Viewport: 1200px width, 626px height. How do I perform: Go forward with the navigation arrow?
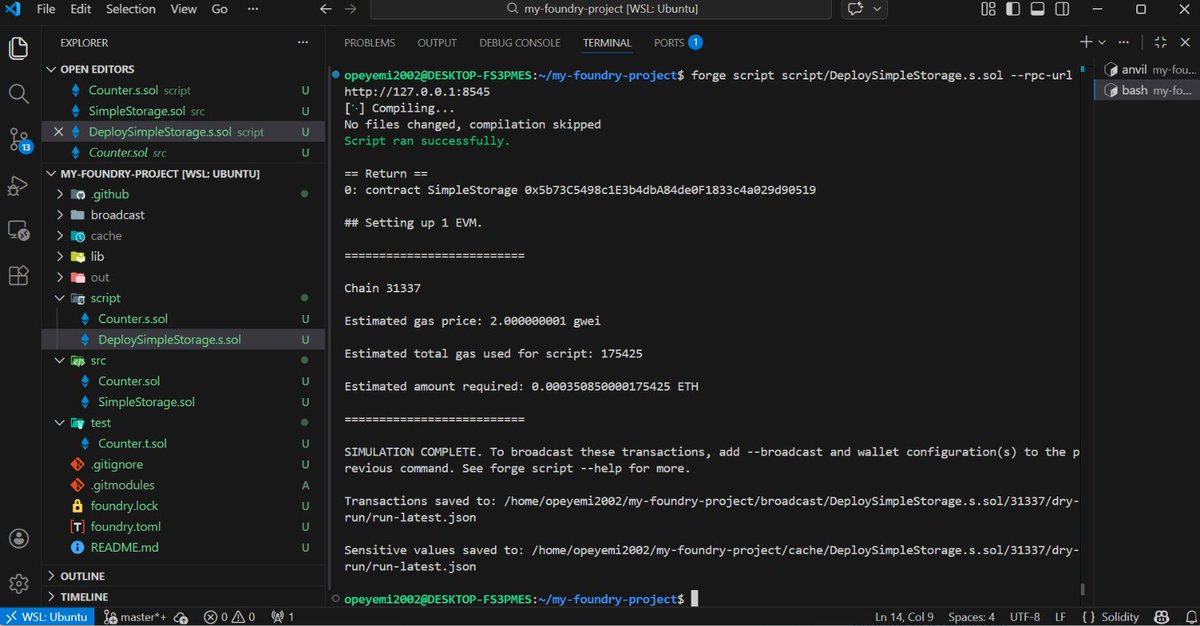click(x=349, y=9)
